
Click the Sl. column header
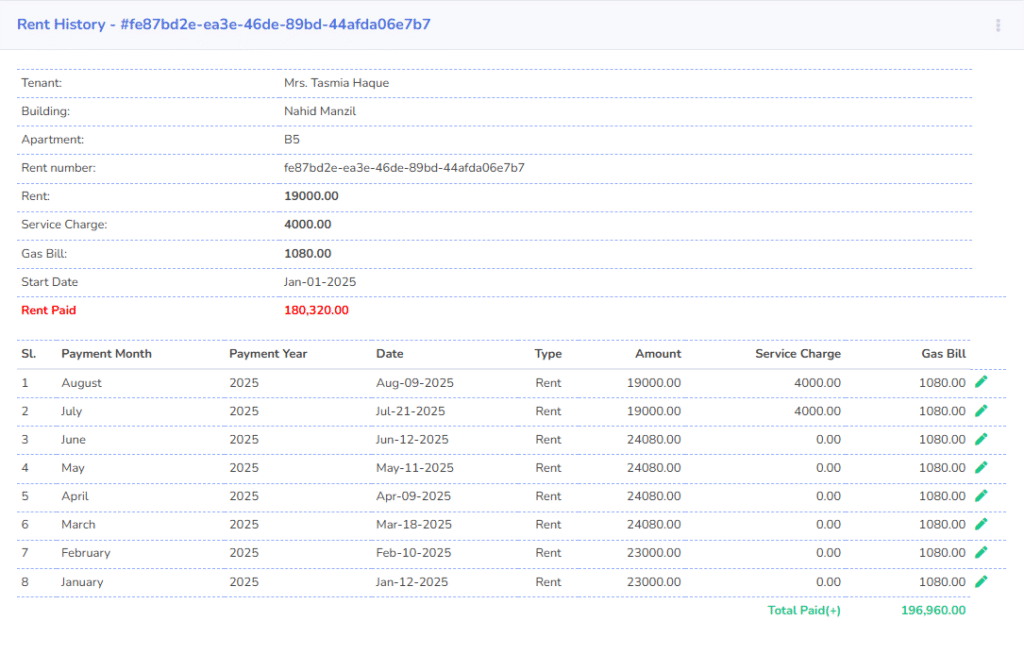point(29,353)
